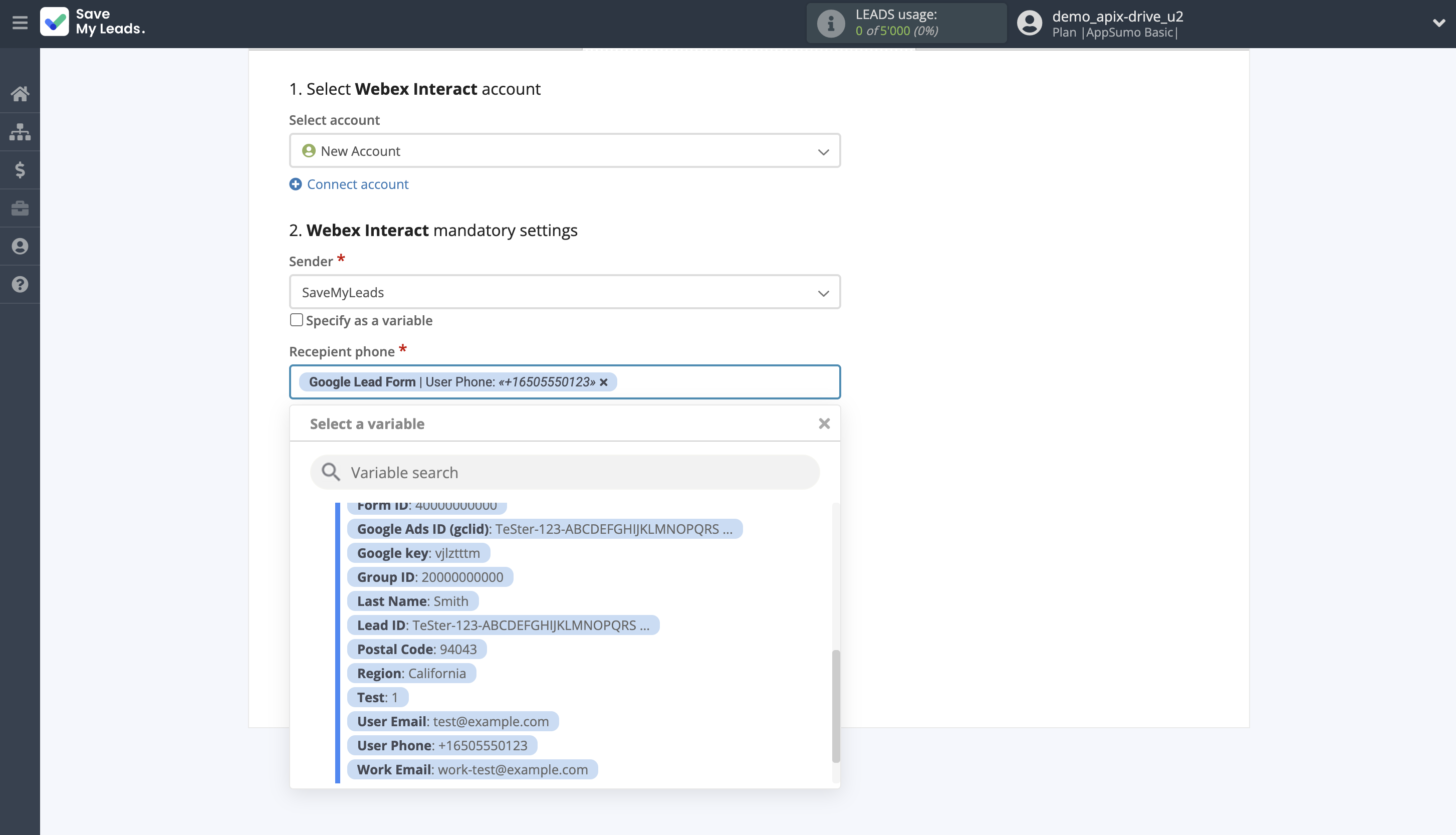Open the Select account dropdown

pos(565,151)
